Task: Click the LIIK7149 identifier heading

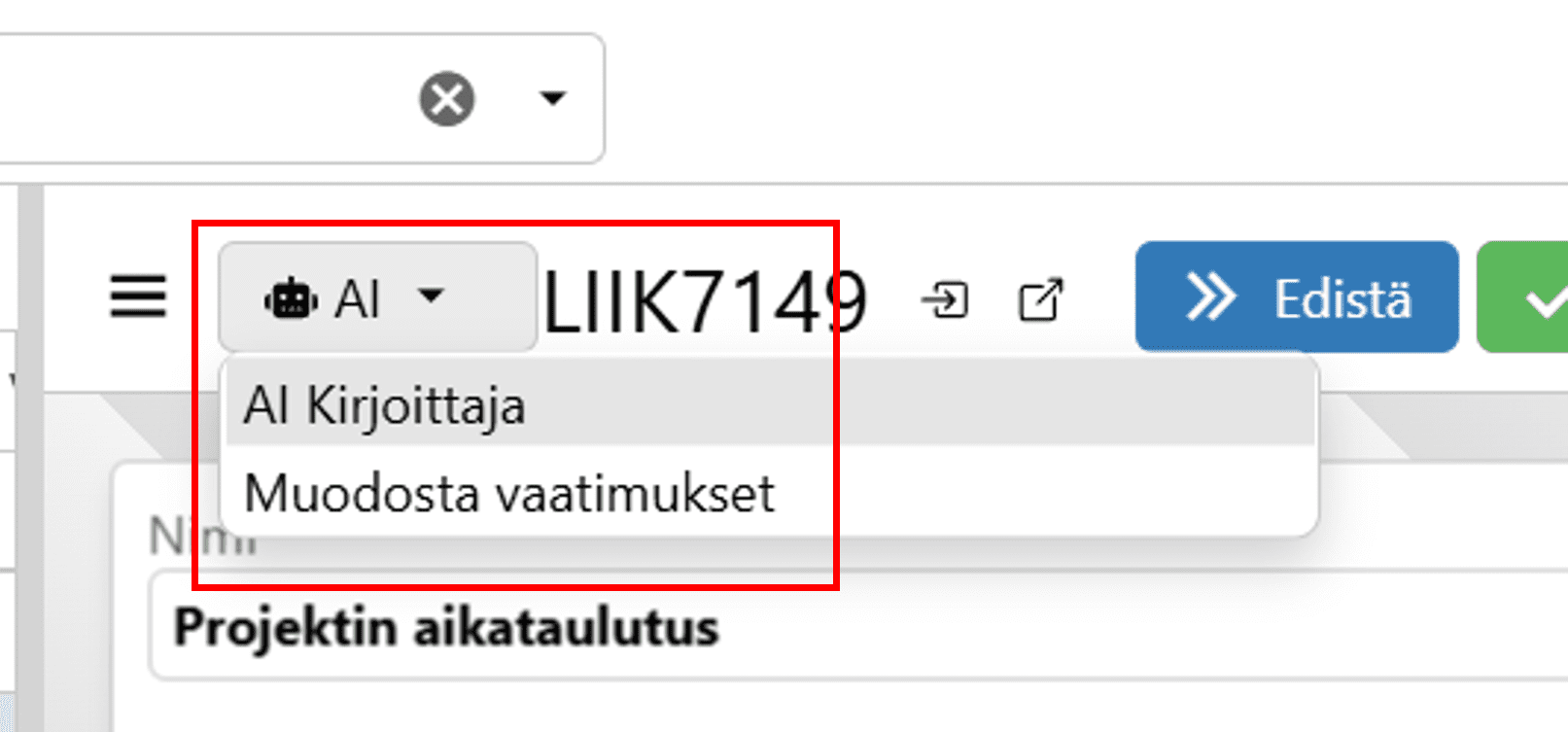Action: [705, 301]
